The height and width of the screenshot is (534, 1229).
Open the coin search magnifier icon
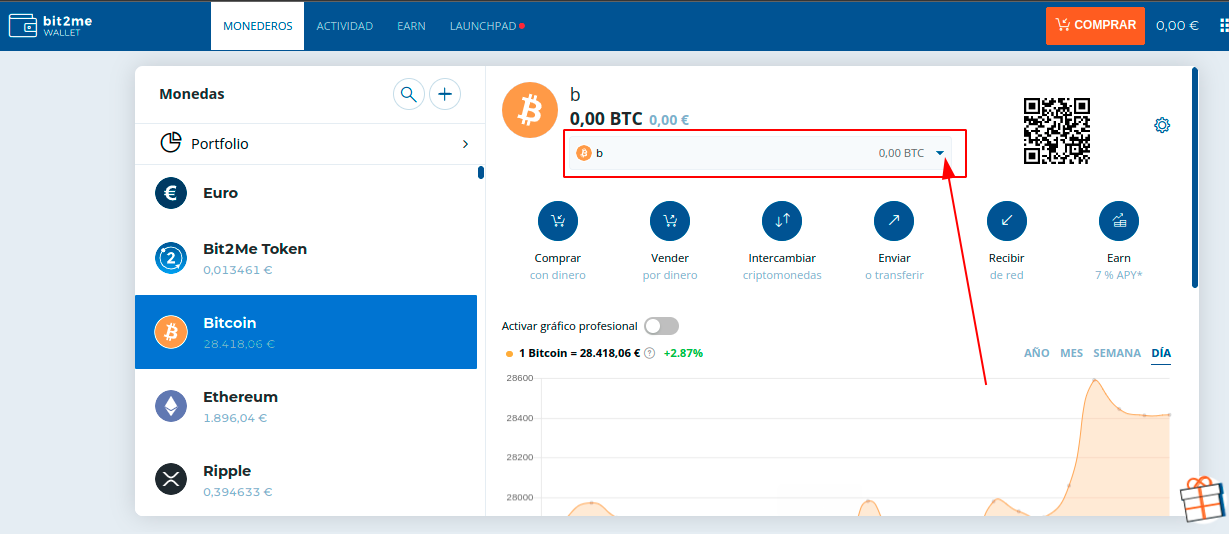408,94
